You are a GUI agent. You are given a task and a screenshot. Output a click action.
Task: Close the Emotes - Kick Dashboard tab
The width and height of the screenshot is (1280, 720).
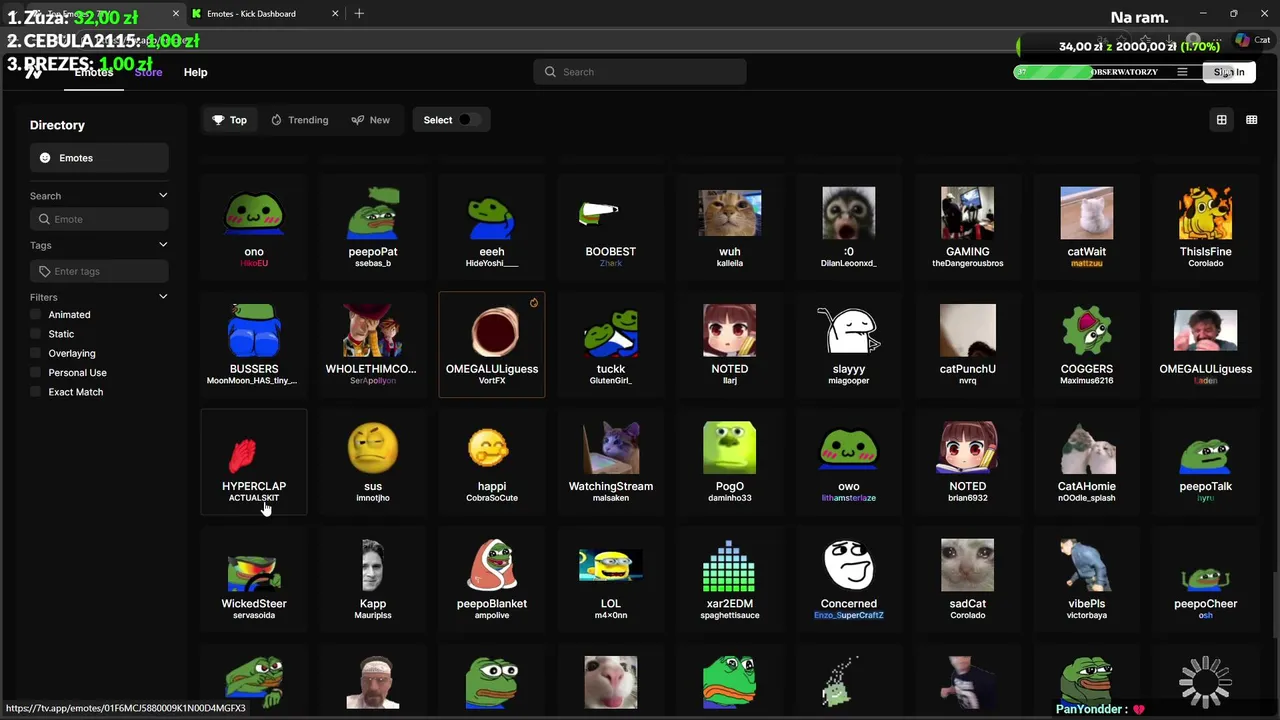click(x=335, y=13)
